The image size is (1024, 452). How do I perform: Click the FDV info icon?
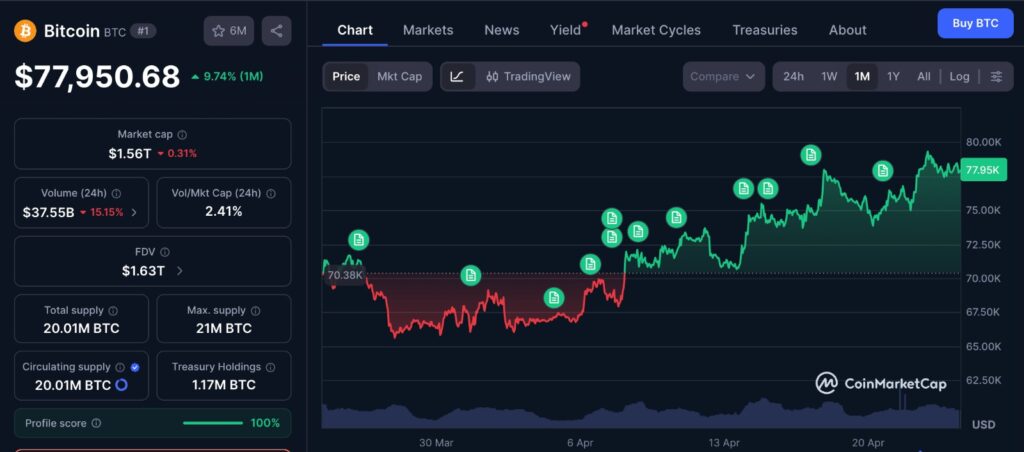pos(165,252)
